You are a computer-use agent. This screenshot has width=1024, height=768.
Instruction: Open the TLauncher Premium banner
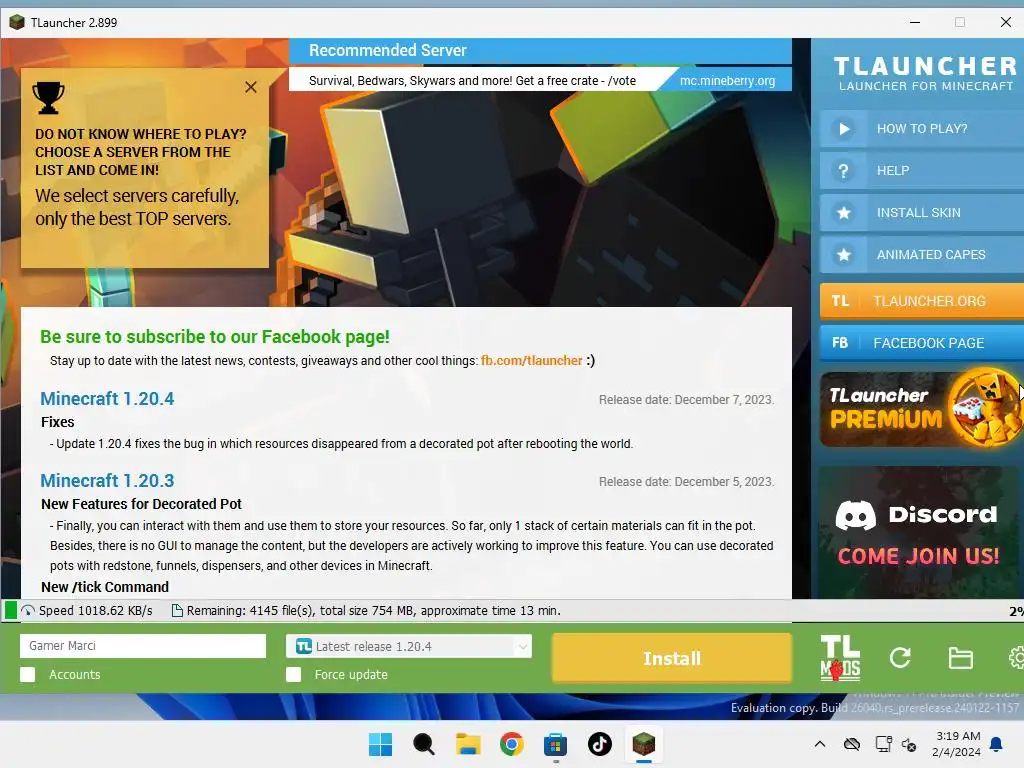[x=921, y=408]
